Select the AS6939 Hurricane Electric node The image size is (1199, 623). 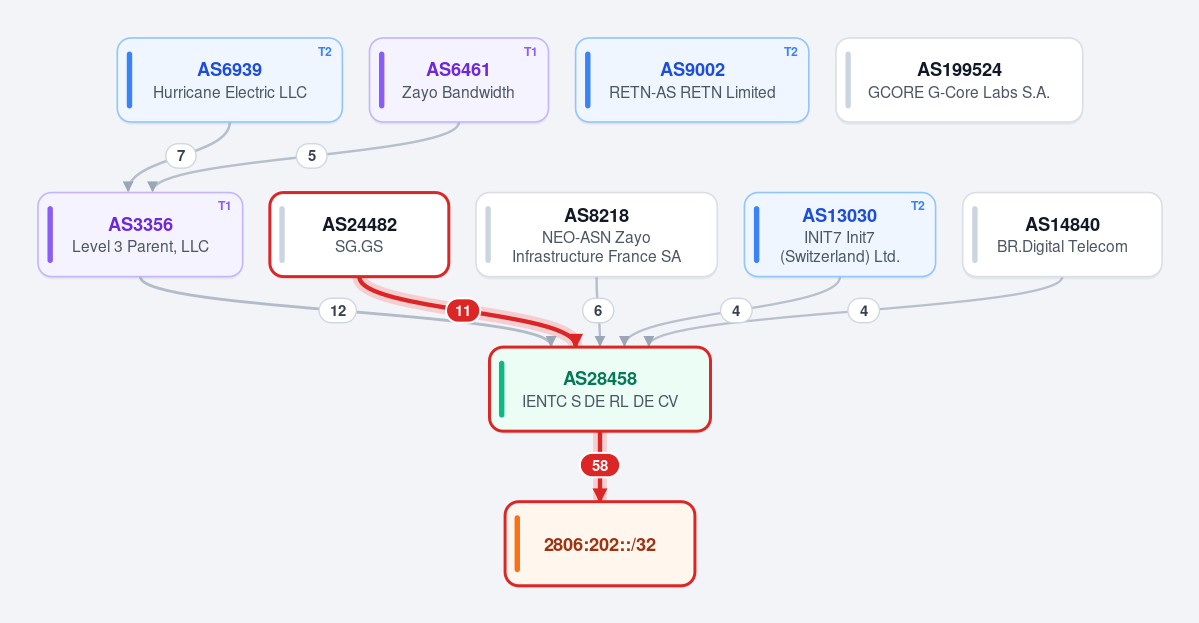tap(229, 80)
